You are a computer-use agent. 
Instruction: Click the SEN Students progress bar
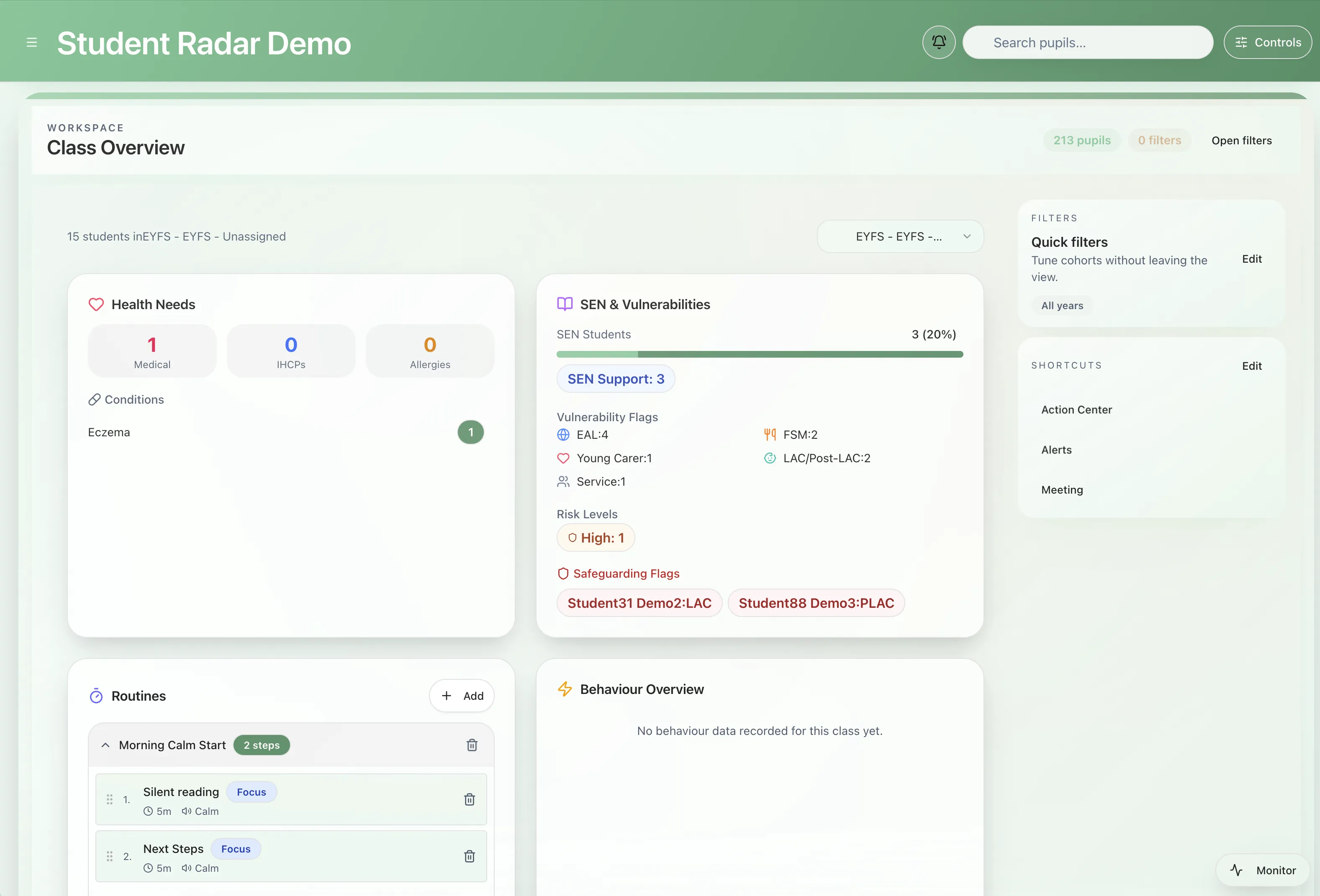click(759, 354)
